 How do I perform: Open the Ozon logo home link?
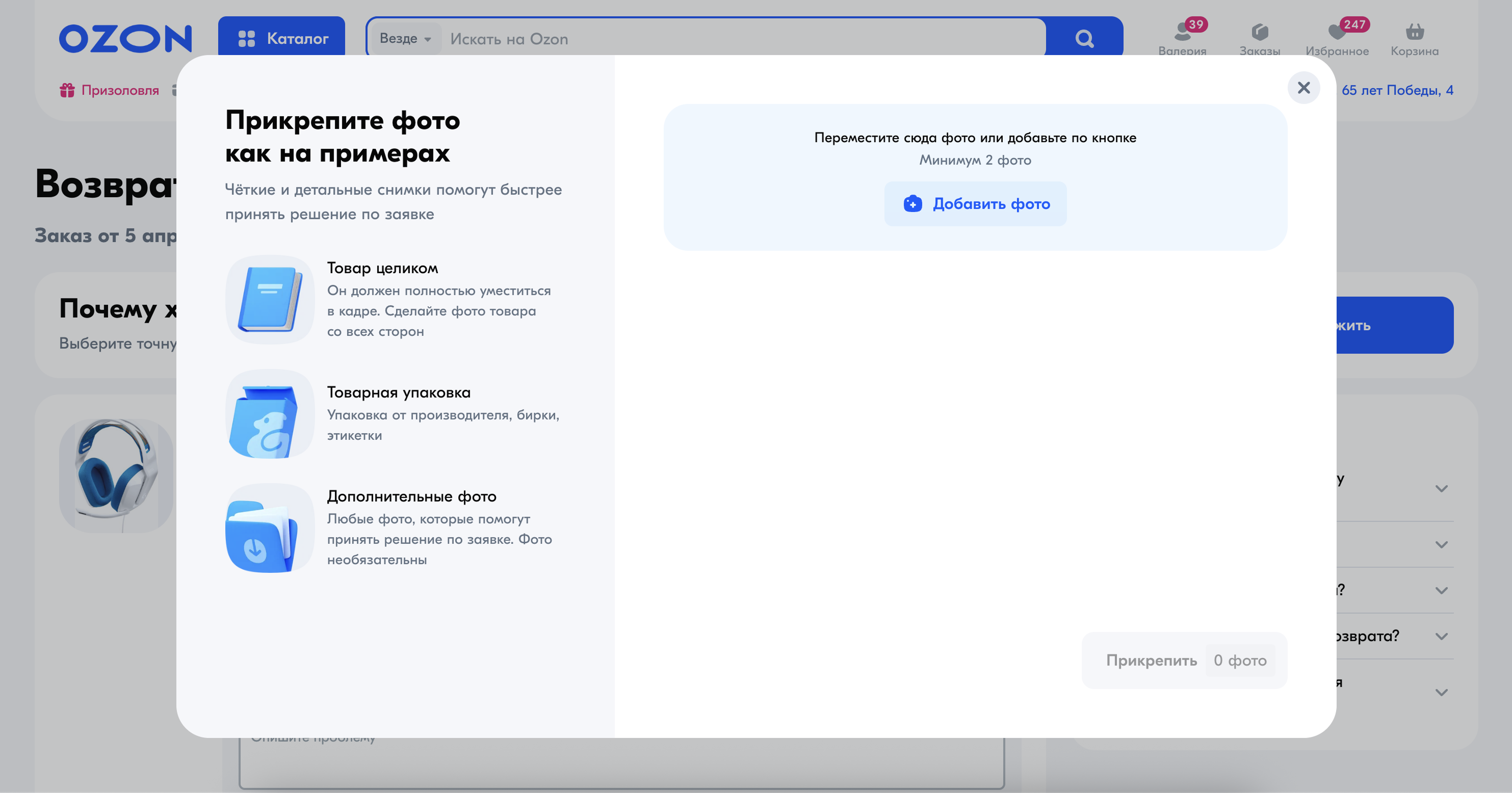pos(125,39)
